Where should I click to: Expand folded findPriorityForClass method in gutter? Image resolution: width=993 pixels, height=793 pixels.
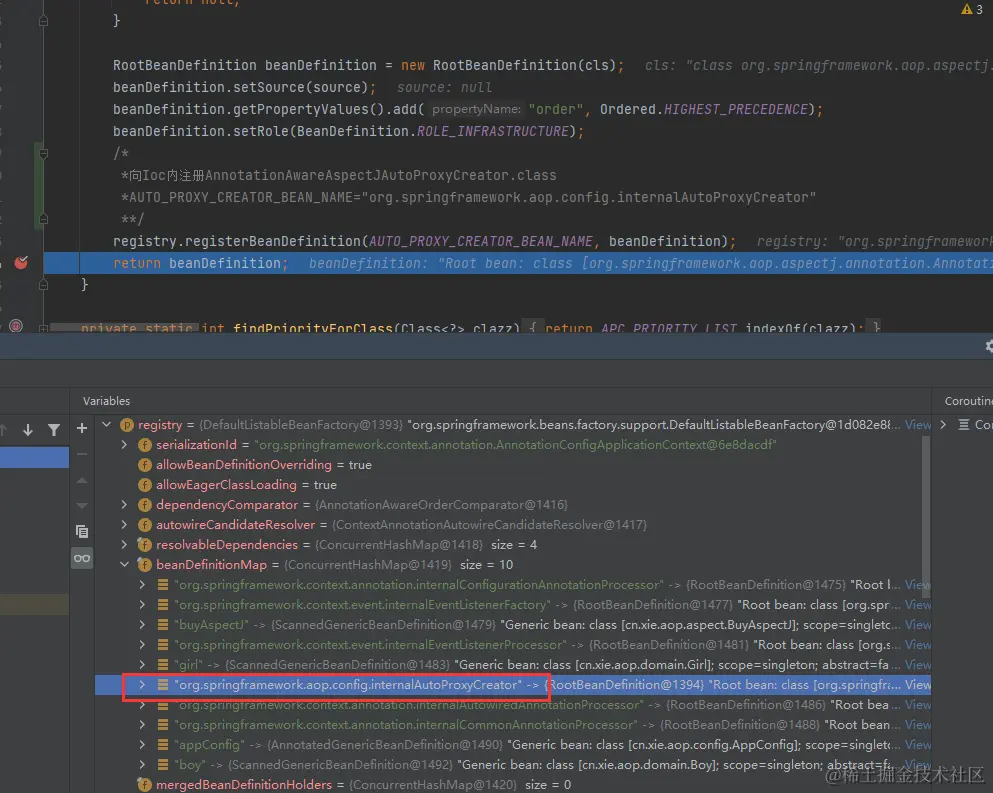point(43,328)
